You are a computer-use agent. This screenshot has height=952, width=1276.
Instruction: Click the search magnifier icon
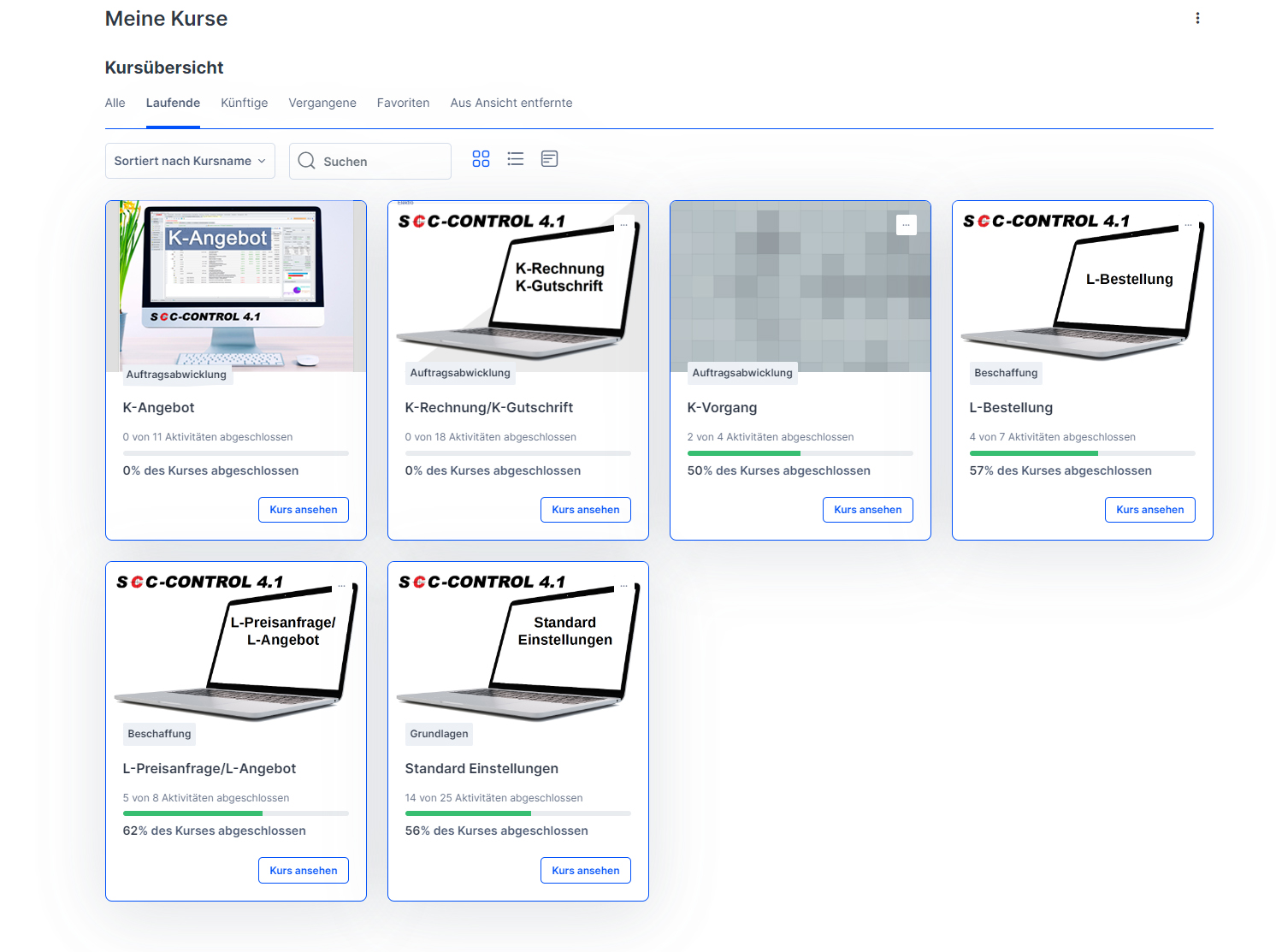[x=306, y=161]
